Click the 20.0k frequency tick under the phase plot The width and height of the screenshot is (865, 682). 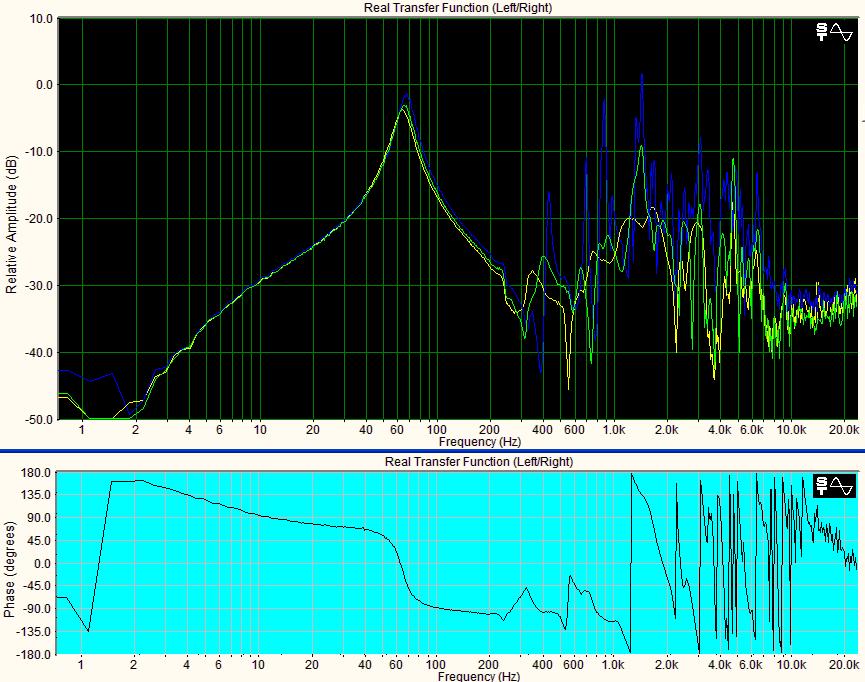click(843, 664)
